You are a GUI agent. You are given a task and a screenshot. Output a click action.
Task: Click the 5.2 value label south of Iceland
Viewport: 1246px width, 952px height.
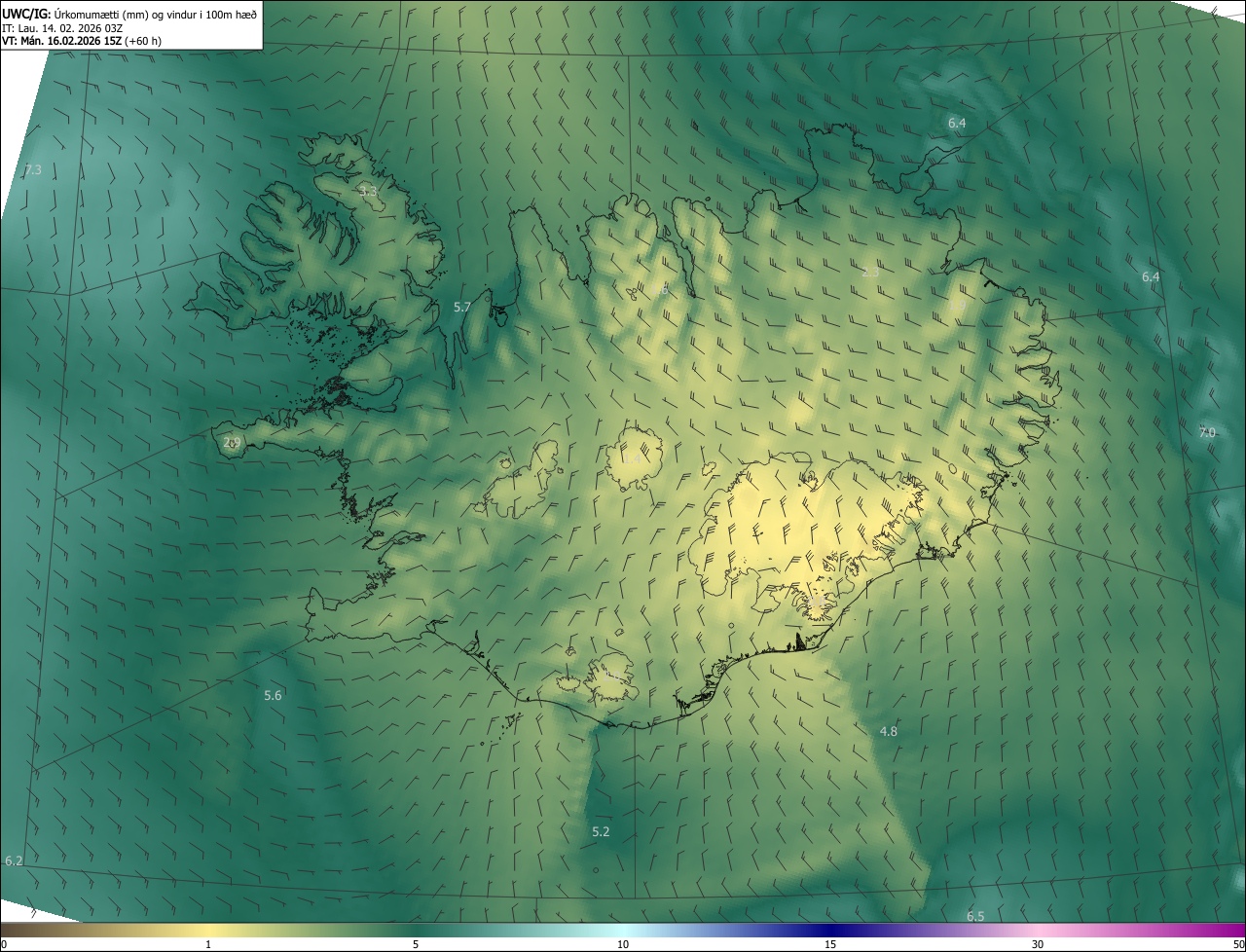point(601,831)
